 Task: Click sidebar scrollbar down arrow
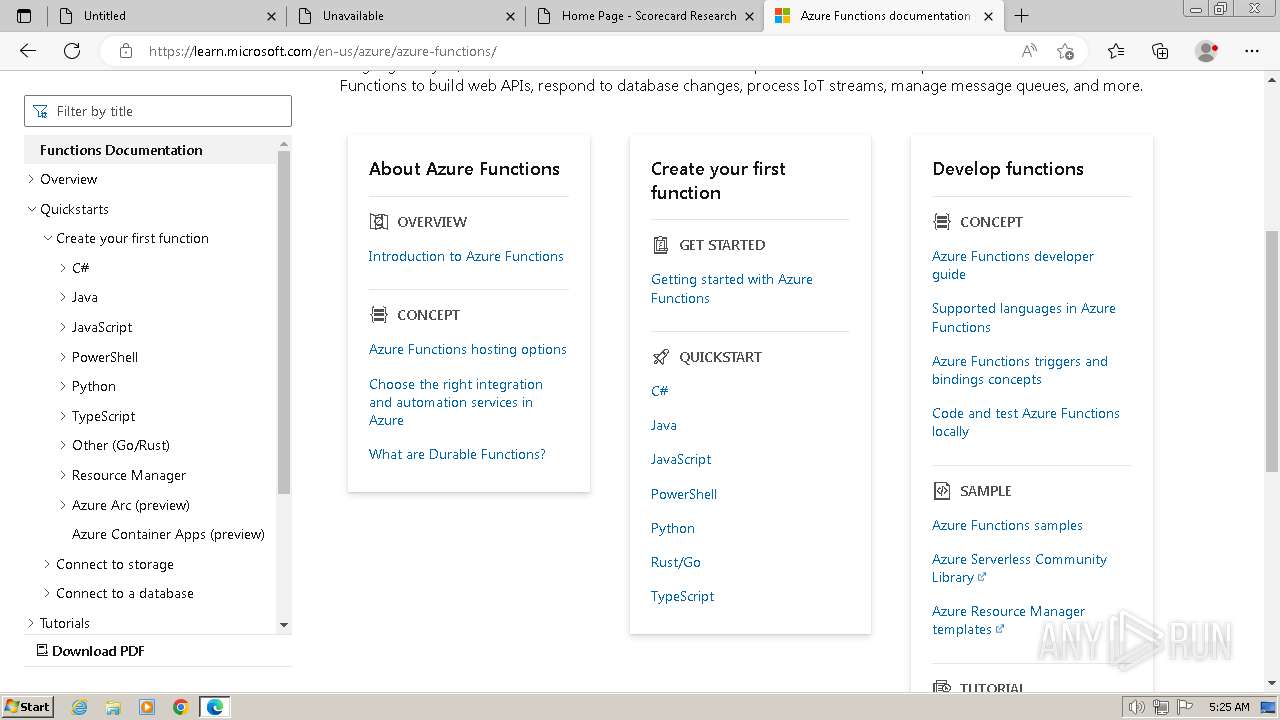(284, 625)
